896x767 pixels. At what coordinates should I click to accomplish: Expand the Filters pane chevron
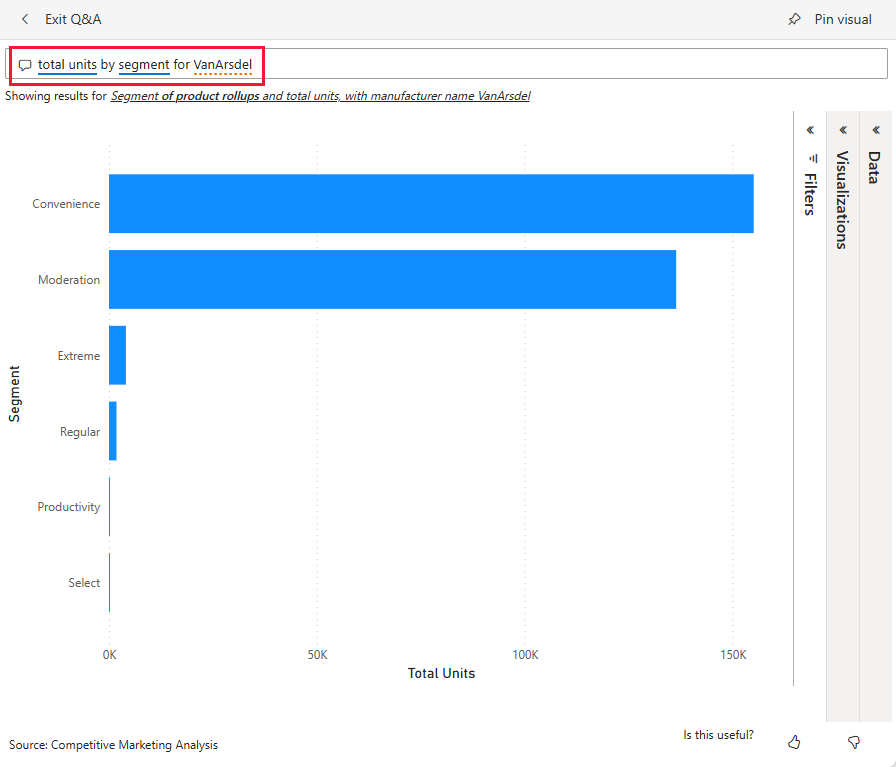coord(810,130)
